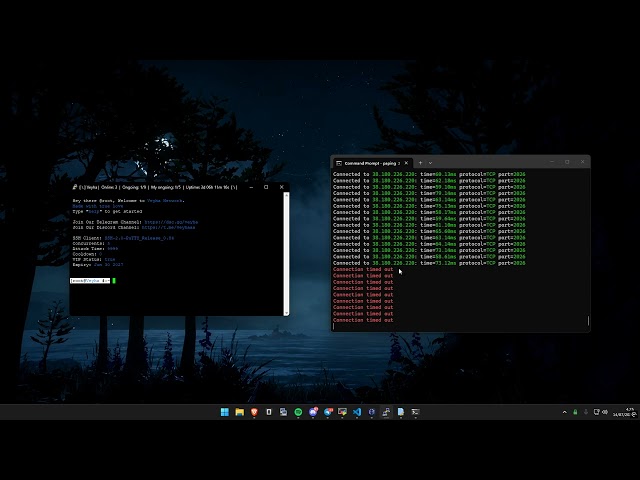
Task: Open Spotify from the taskbar
Action: click(298, 412)
